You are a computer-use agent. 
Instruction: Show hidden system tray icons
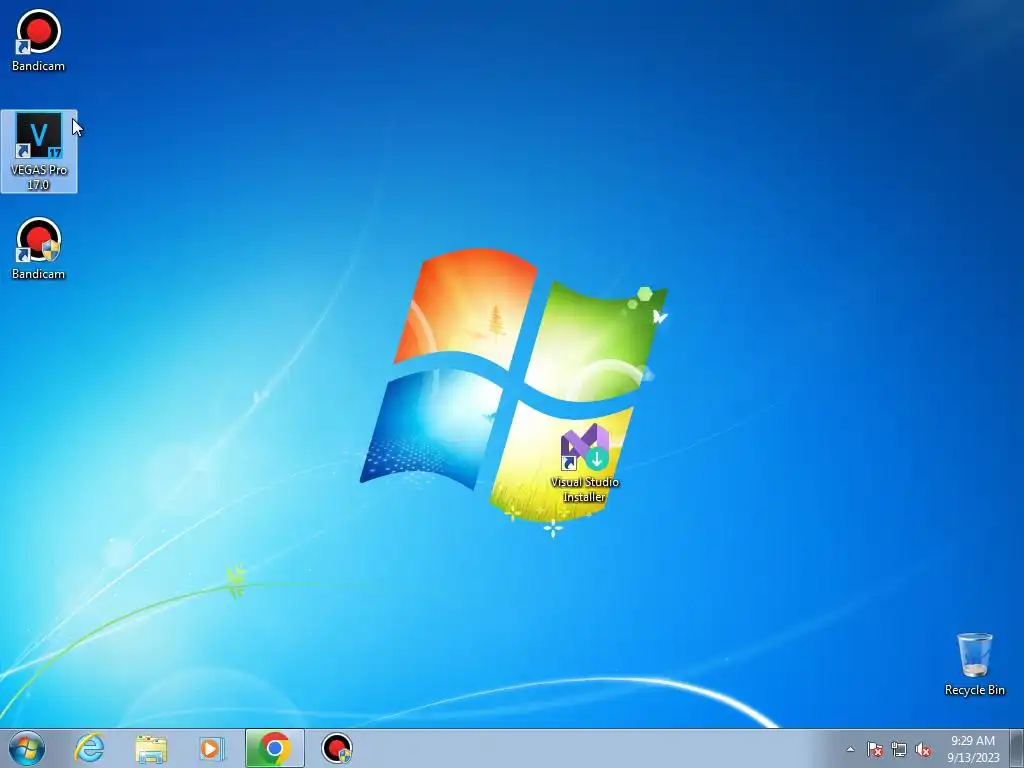(x=850, y=749)
